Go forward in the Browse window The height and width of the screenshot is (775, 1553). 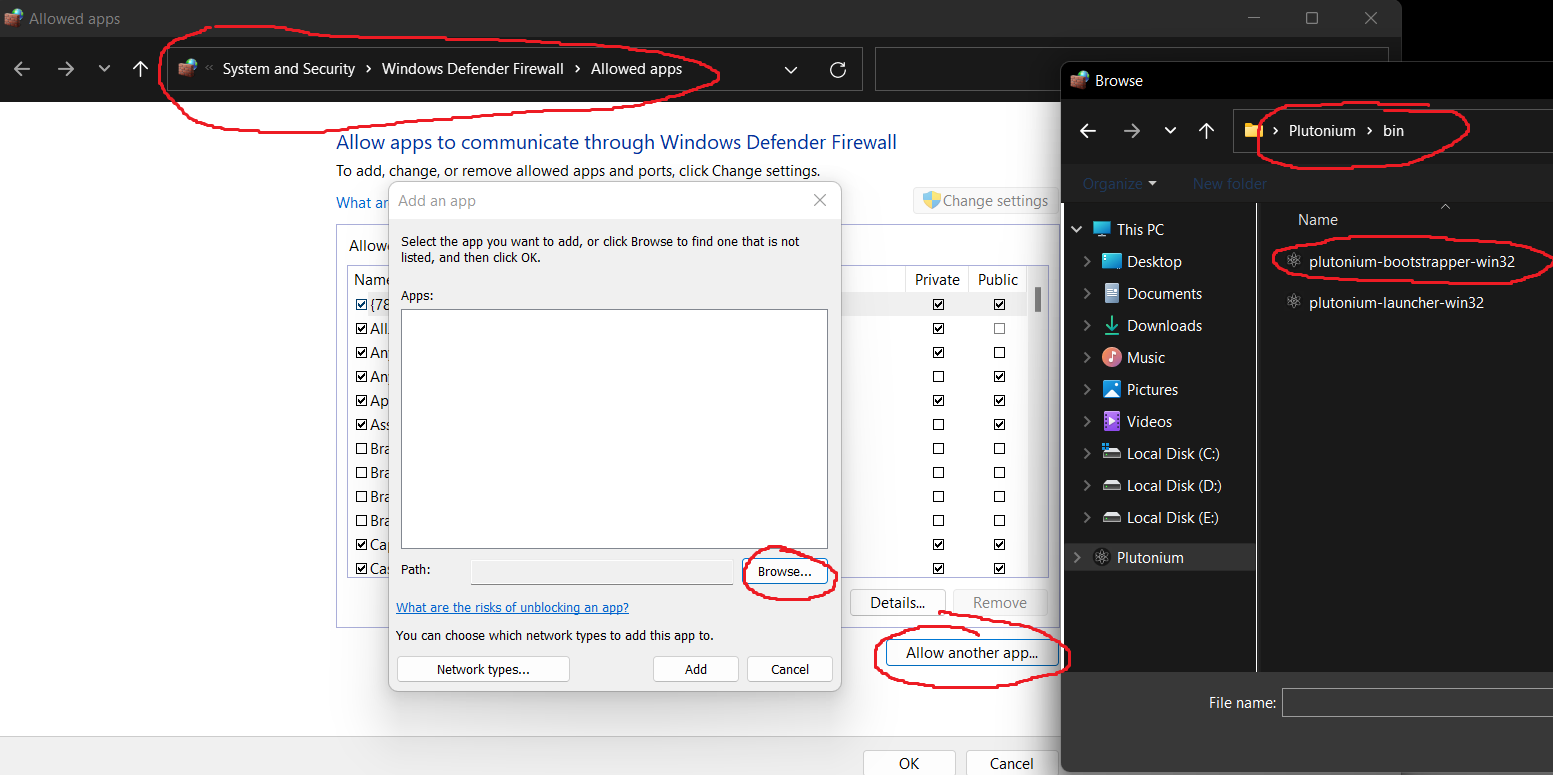coord(1132,131)
